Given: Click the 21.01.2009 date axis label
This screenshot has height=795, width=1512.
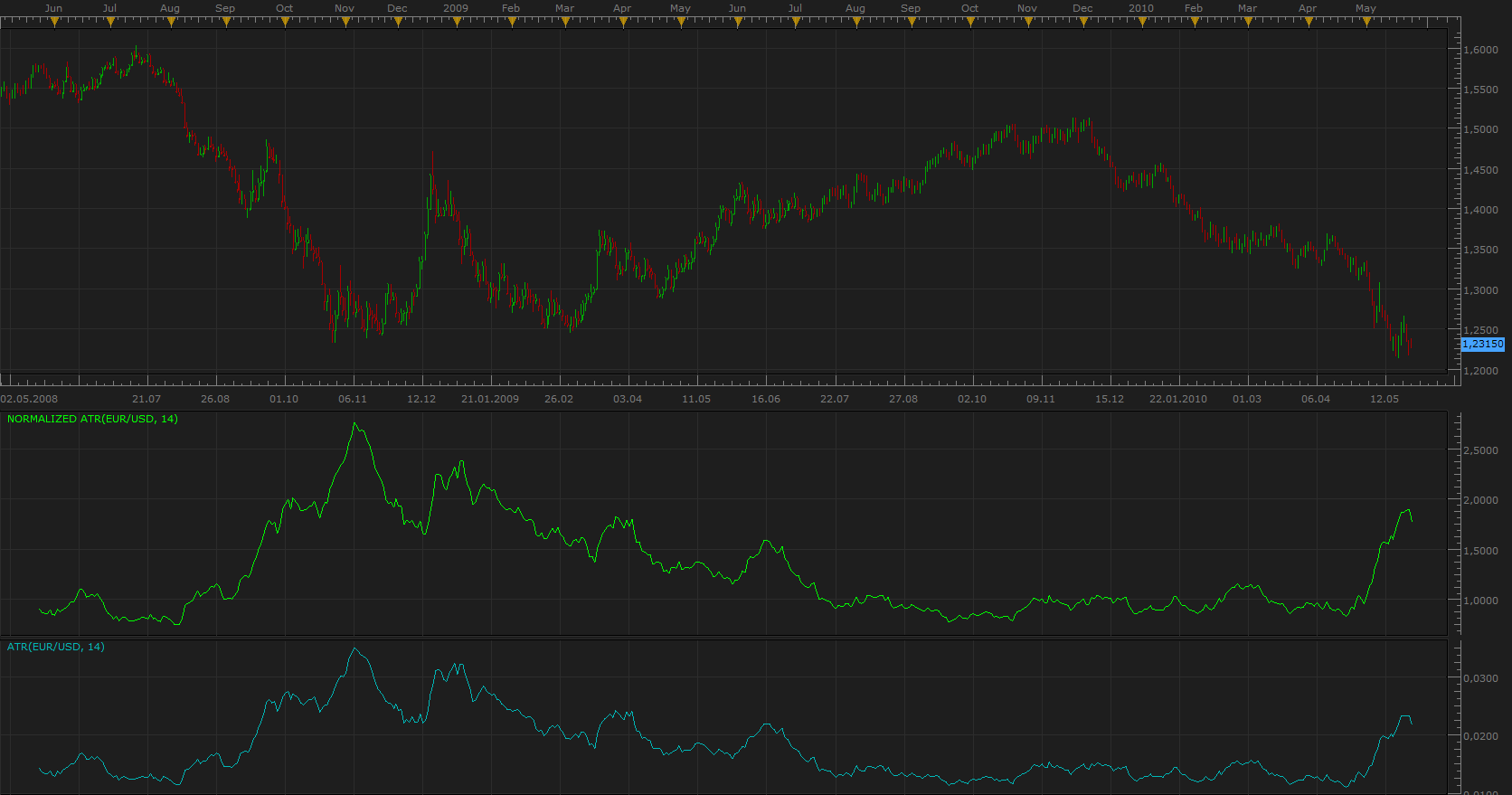Looking at the screenshot, I should (x=490, y=399).
